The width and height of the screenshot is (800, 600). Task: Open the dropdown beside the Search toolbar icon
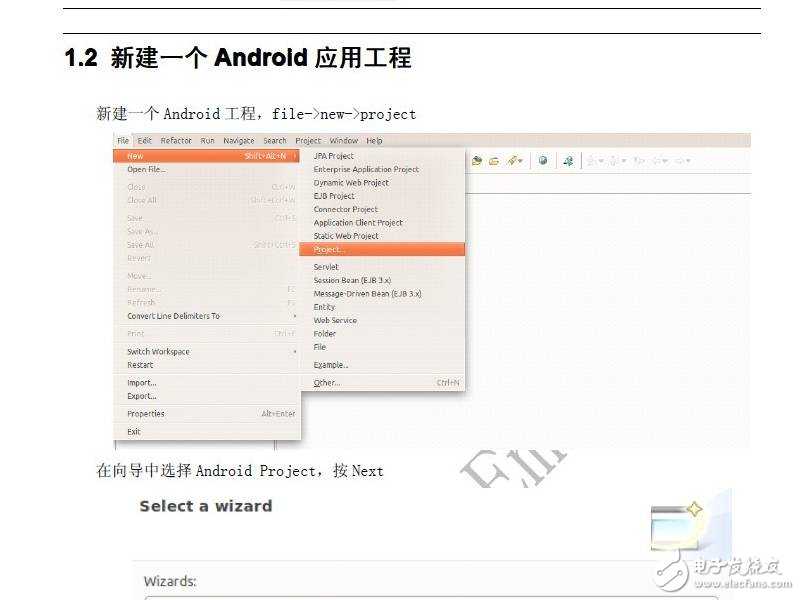[x=520, y=161]
